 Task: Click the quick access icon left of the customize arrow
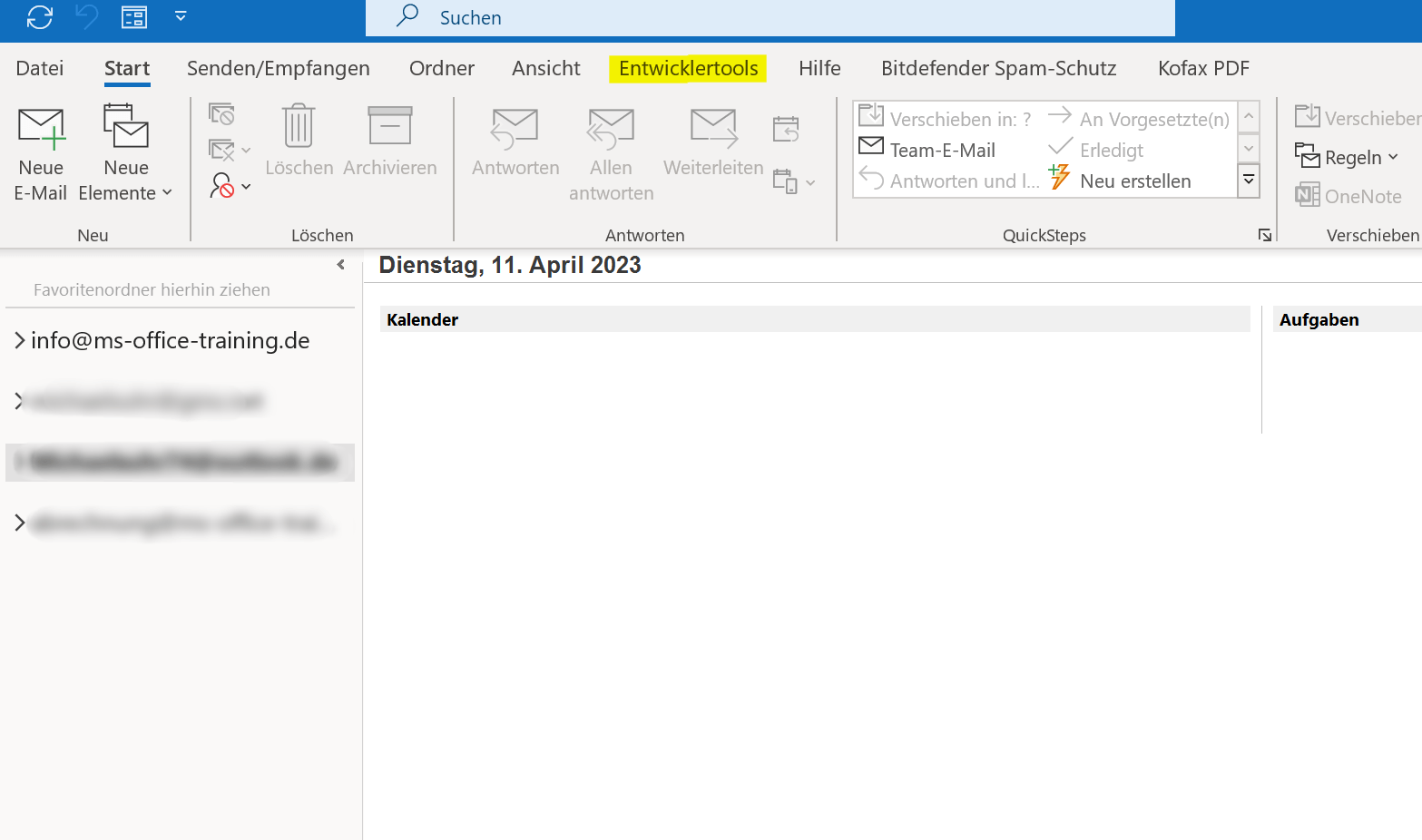134,17
